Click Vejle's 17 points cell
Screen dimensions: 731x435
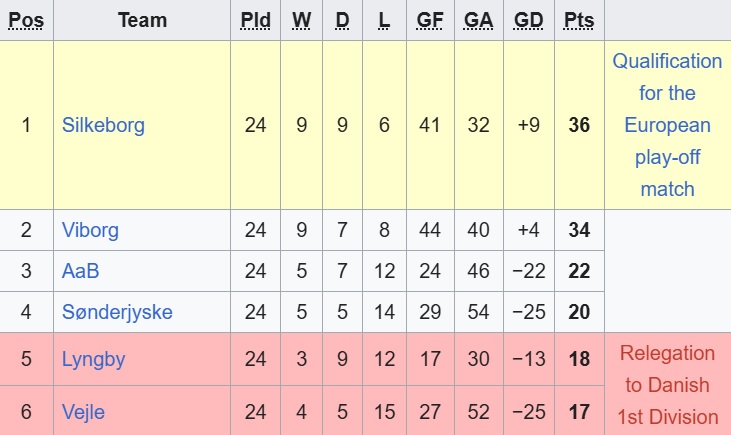[x=579, y=411]
